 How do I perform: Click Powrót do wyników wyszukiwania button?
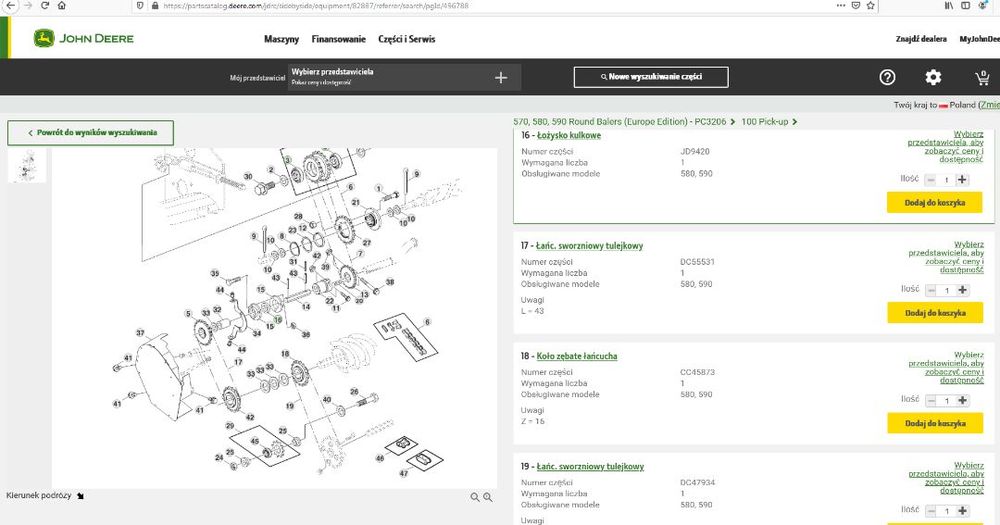(91, 133)
